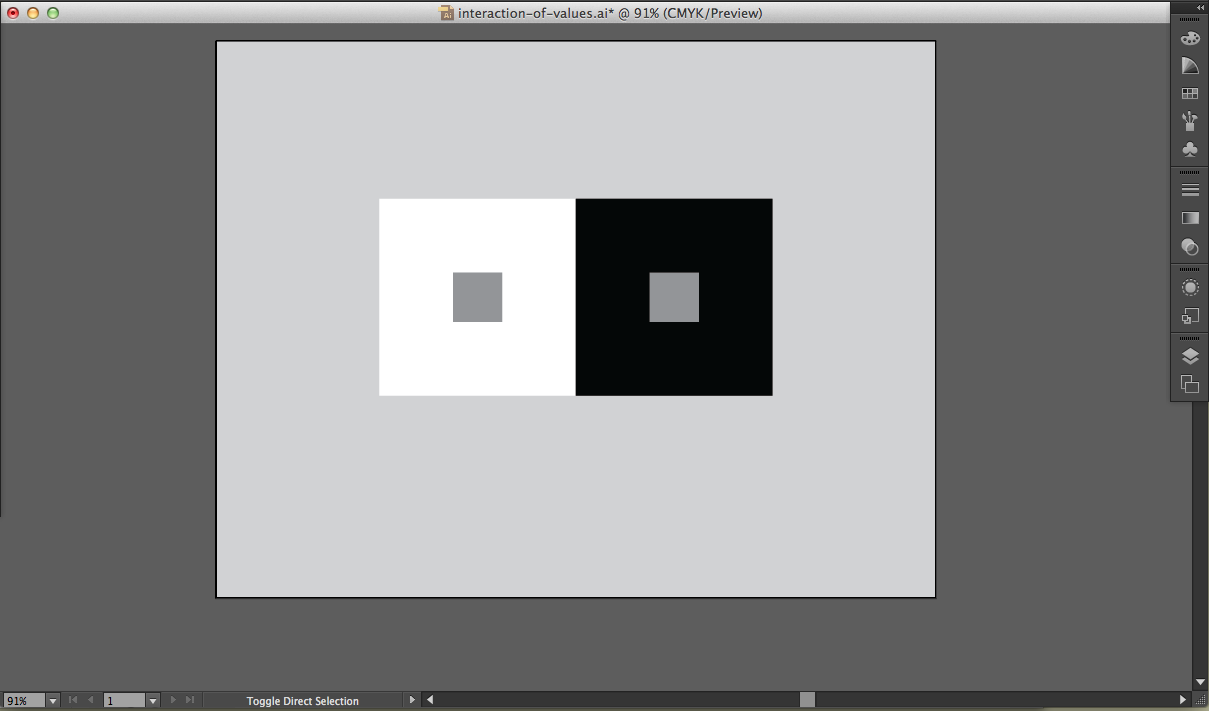Image resolution: width=1209 pixels, height=711 pixels.
Task: Expand the collapsed panel dock
Action: click(x=1200, y=7)
